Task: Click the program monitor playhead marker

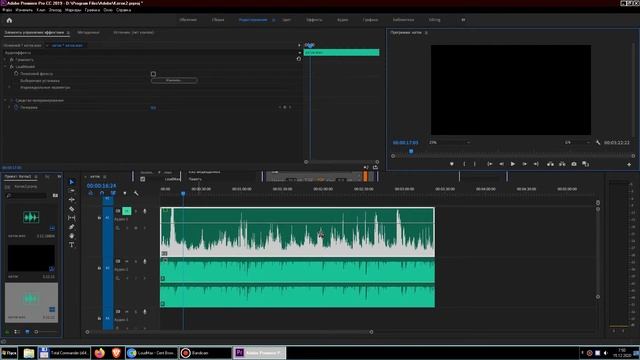Action: pos(411,151)
